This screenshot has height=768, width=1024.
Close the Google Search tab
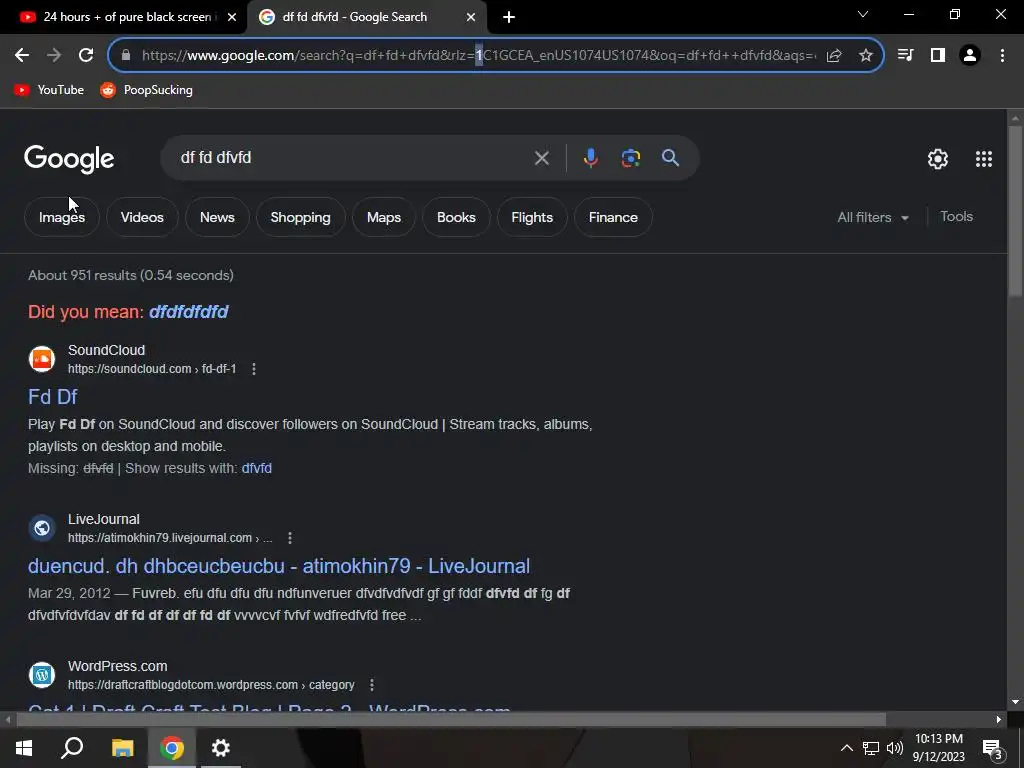[x=471, y=18]
